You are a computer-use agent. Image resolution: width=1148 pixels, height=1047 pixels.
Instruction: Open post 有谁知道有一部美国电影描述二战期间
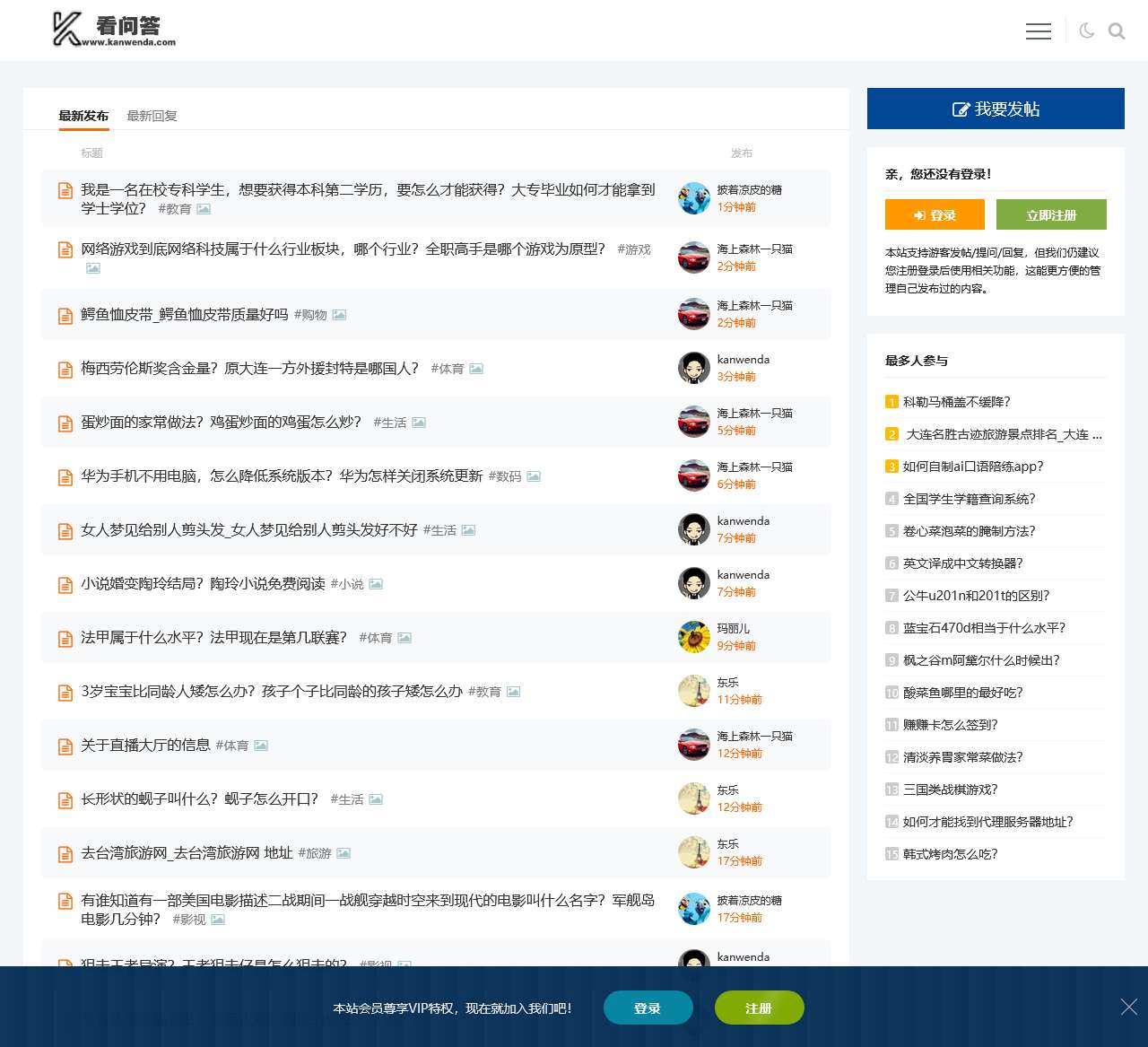(x=368, y=909)
